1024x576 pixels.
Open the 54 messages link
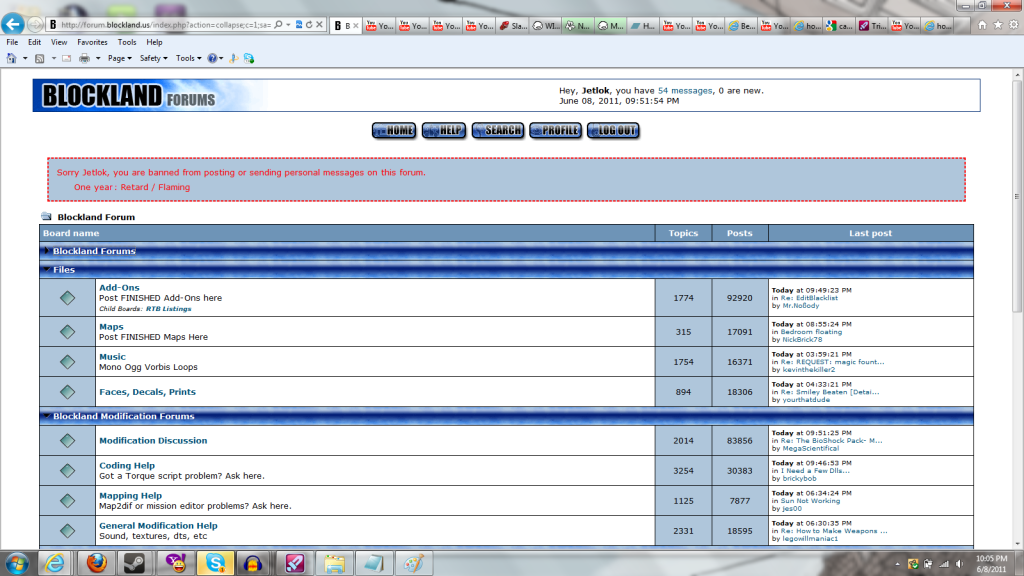pos(685,91)
